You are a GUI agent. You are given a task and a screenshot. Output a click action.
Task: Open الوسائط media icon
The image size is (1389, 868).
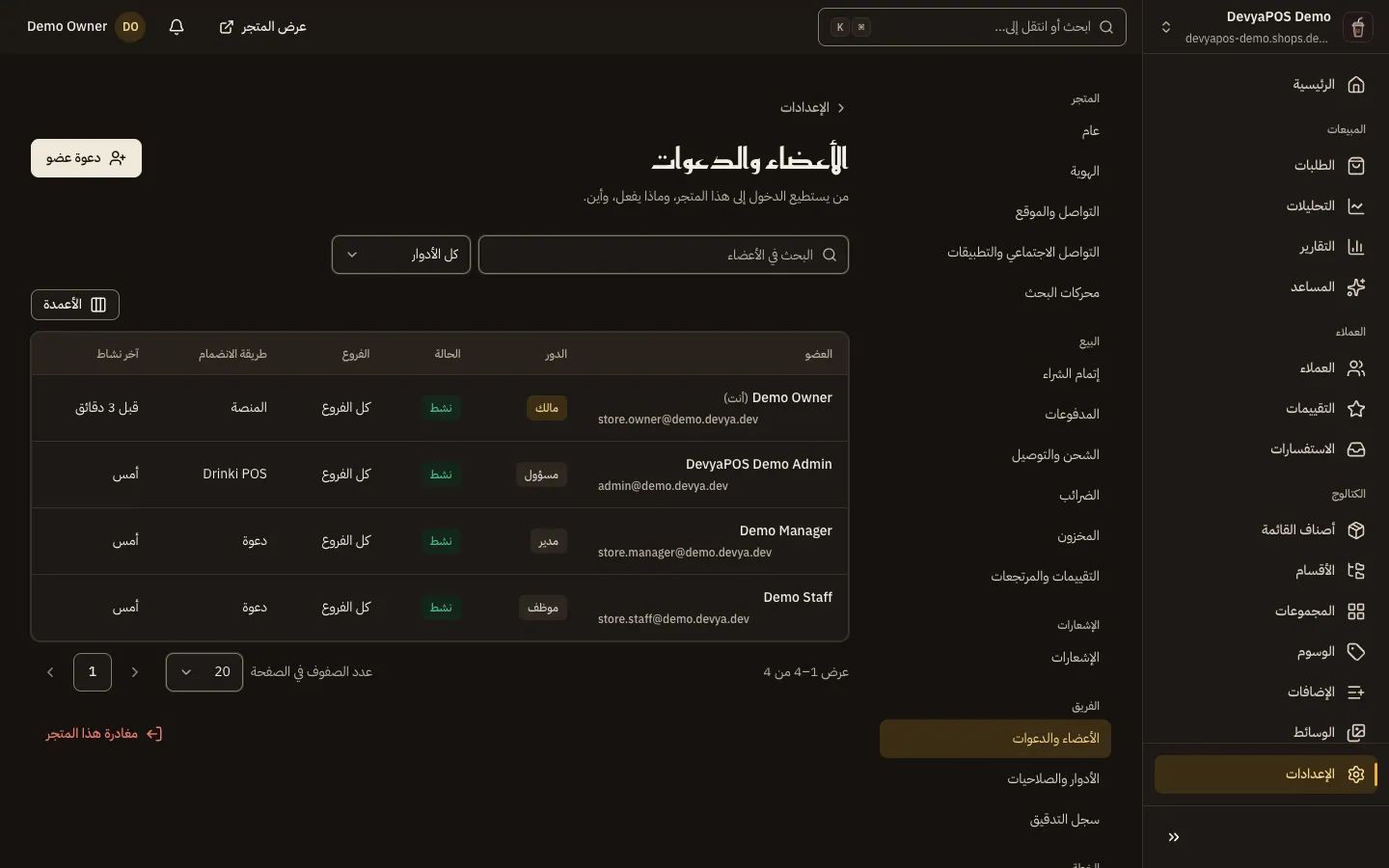point(1355,733)
